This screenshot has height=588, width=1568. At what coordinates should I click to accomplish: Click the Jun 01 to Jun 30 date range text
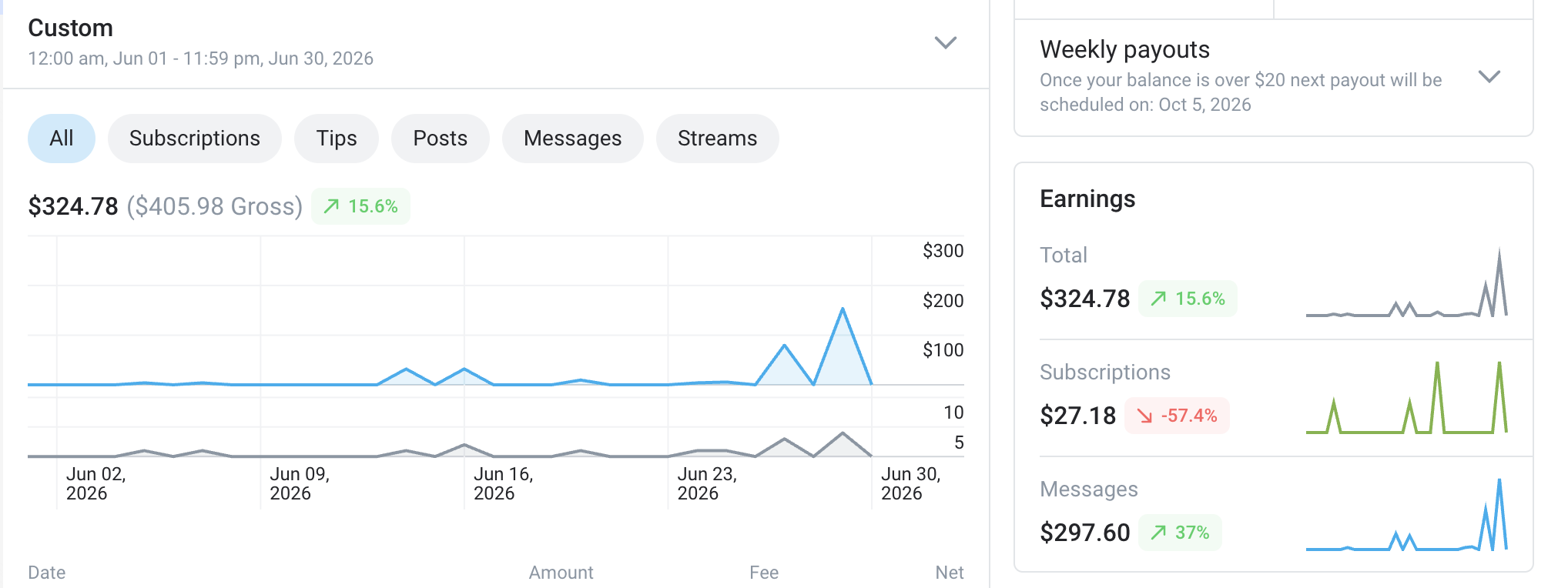pyautogui.click(x=201, y=58)
